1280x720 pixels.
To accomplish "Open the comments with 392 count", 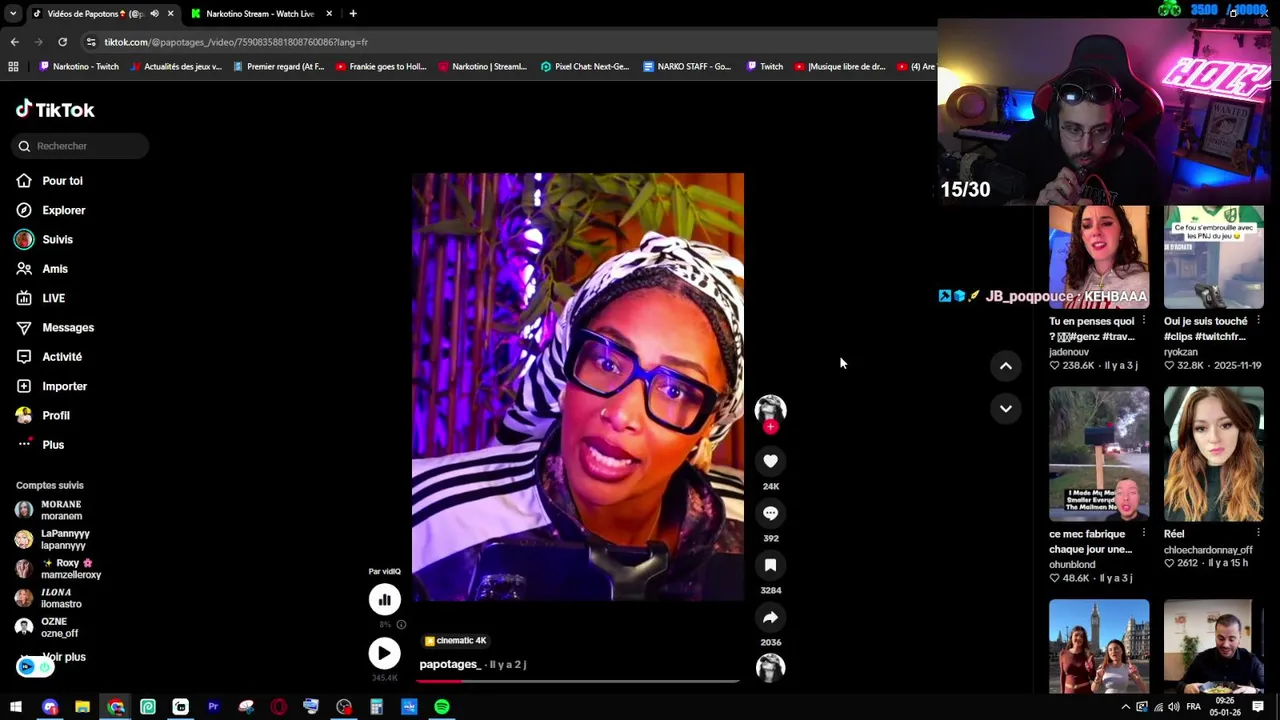I will [x=770, y=513].
